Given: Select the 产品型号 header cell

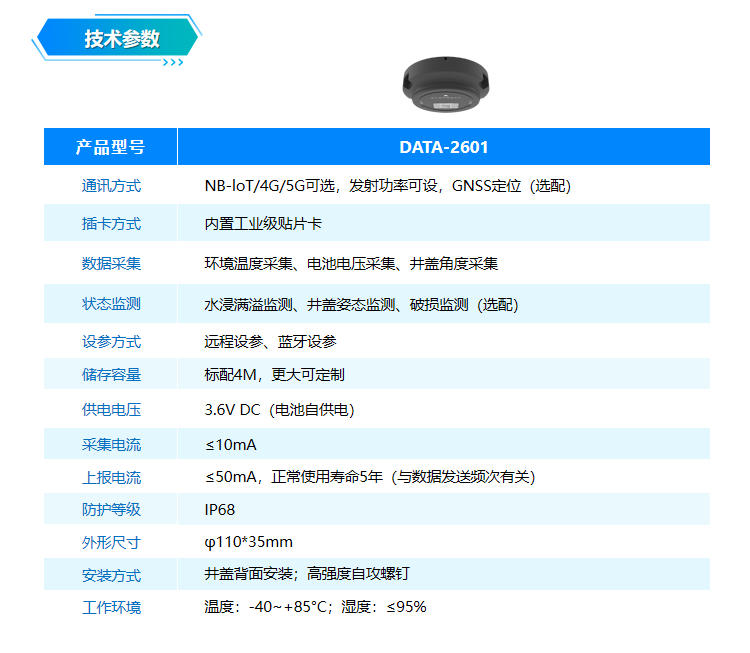Looking at the screenshot, I should 111,147.
